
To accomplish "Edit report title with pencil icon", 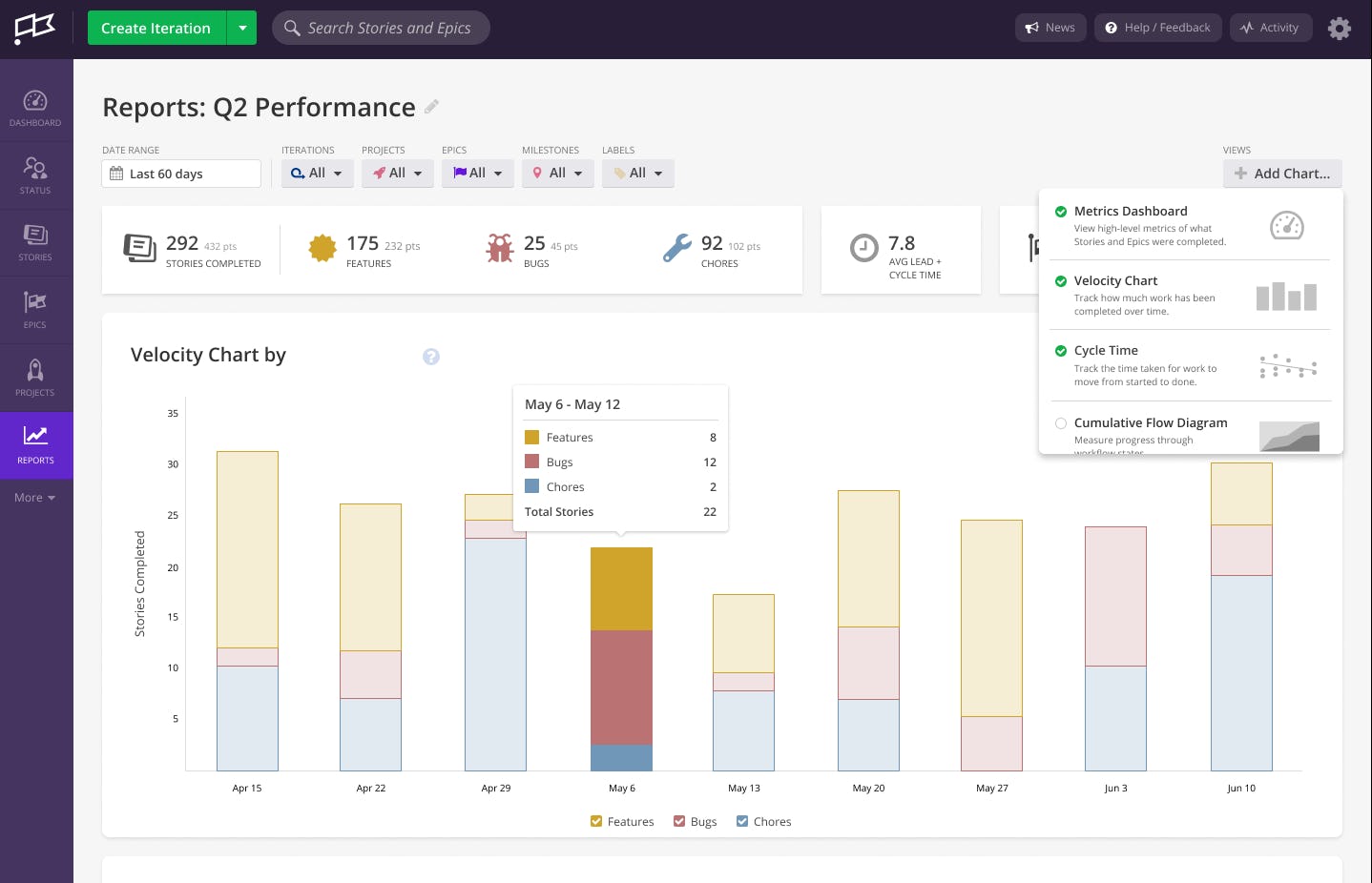I will pos(431,107).
